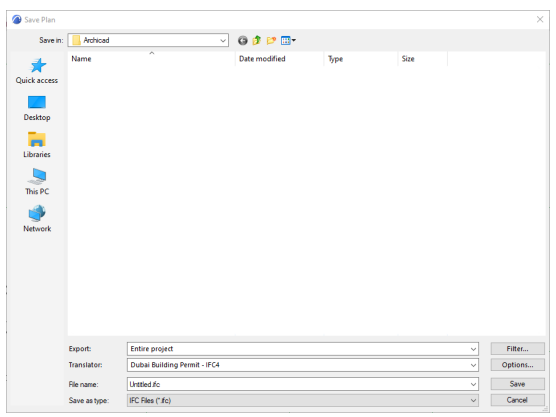The image size is (556, 417).
Task: Open the Libraries location
Action: tap(37, 145)
